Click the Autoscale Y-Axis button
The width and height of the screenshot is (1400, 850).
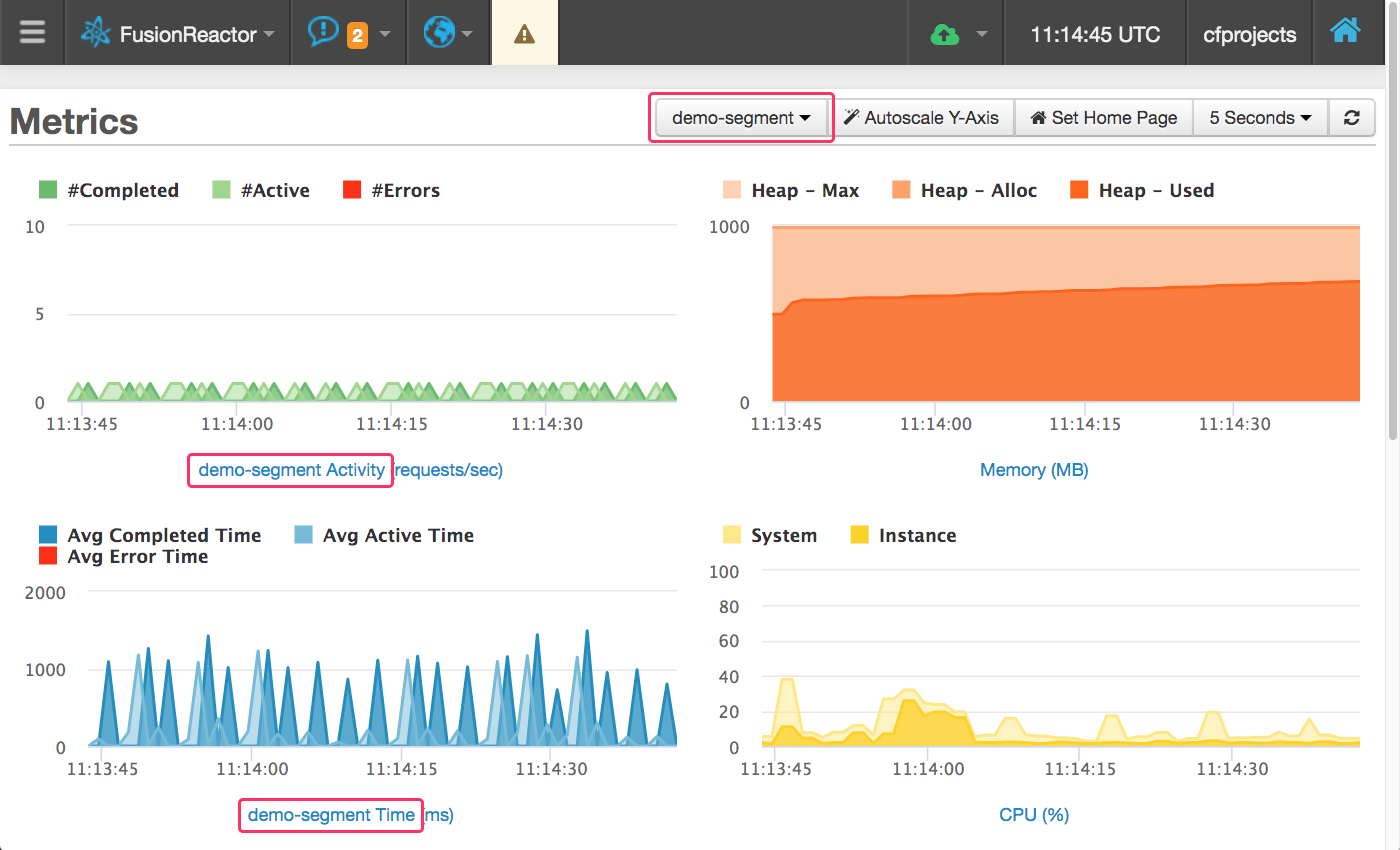(x=921, y=118)
